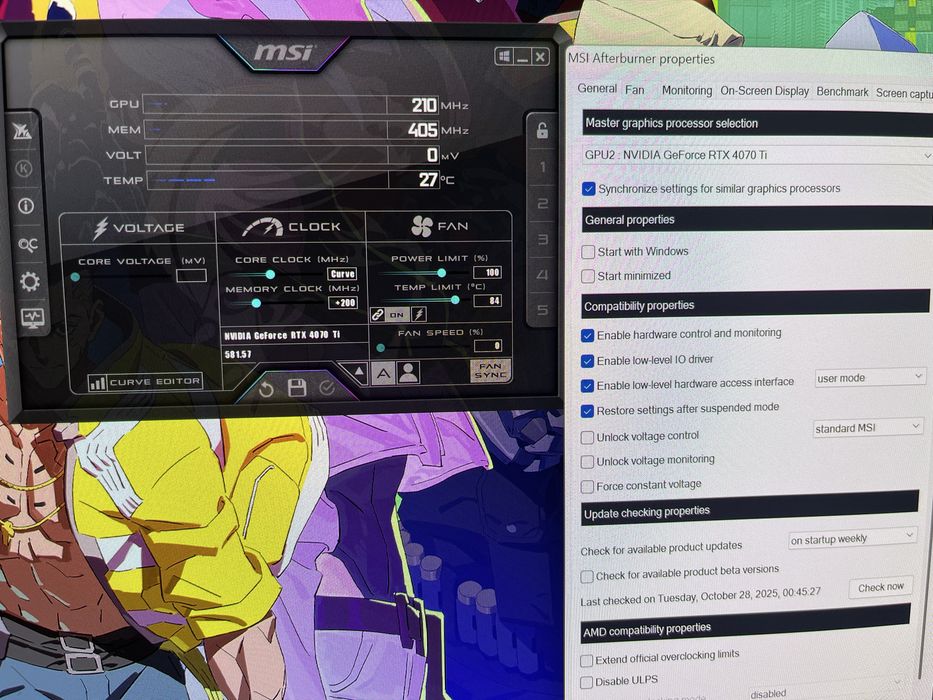Image resolution: width=933 pixels, height=700 pixels.
Task: Select profile slot 2
Action: point(543,204)
